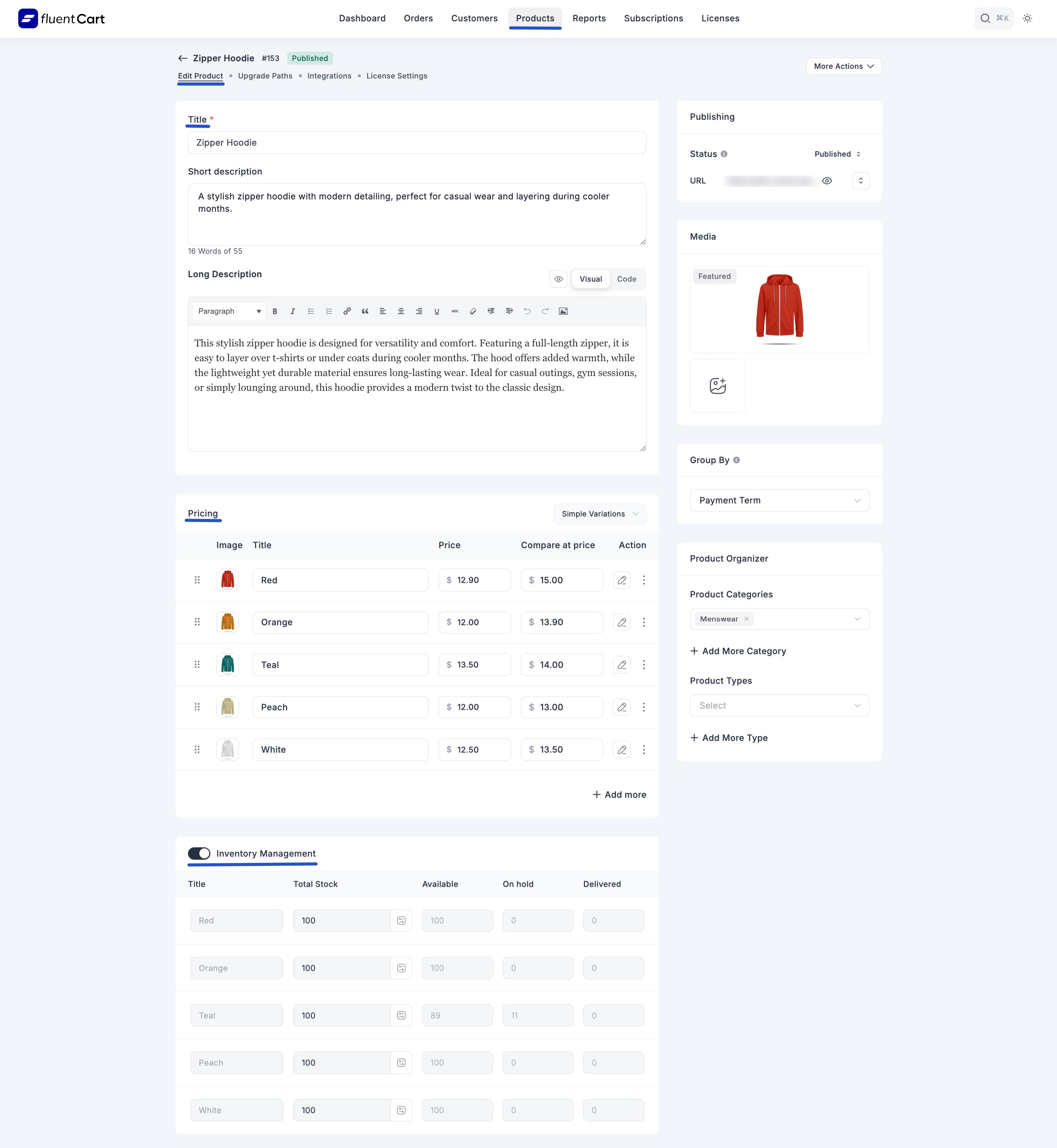Select the italic formatting icon
This screenshot has height=1148, width=1057.
(x=293, y=311)
